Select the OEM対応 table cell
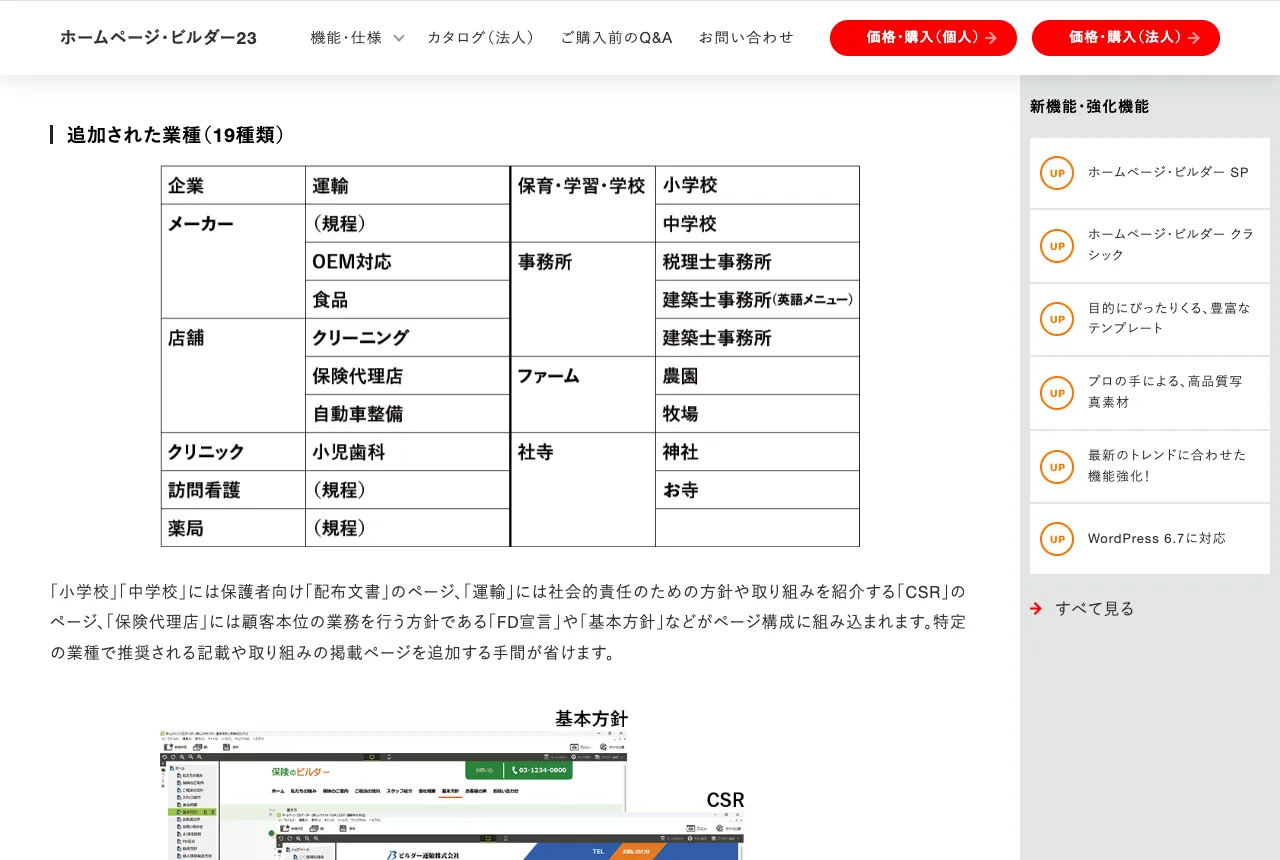The image size is (1280, 860). [408, 262]
